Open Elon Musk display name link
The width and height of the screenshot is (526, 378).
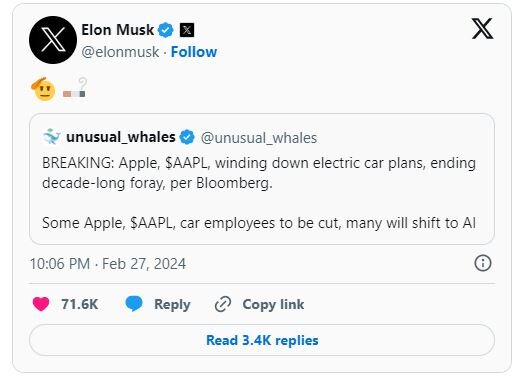(x=118, y=30)
